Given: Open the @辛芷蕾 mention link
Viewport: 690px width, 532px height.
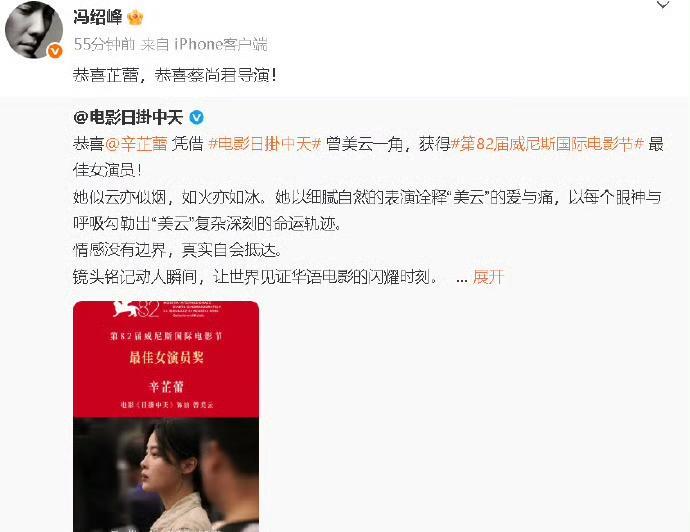Looking at the screenshot, I should point(136,144).
